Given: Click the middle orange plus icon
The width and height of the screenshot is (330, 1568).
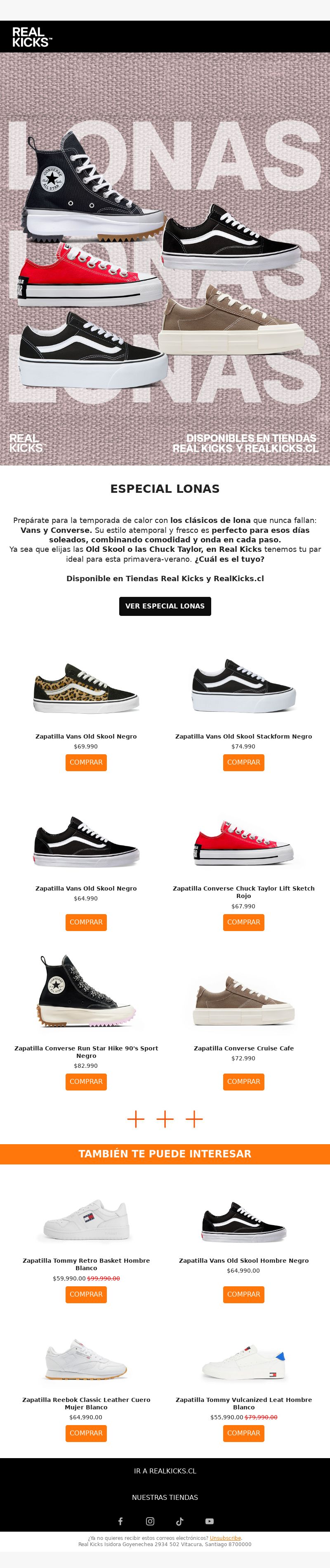Looking at the screenshot, I should pyautogui.click(x=165, y=1119).
